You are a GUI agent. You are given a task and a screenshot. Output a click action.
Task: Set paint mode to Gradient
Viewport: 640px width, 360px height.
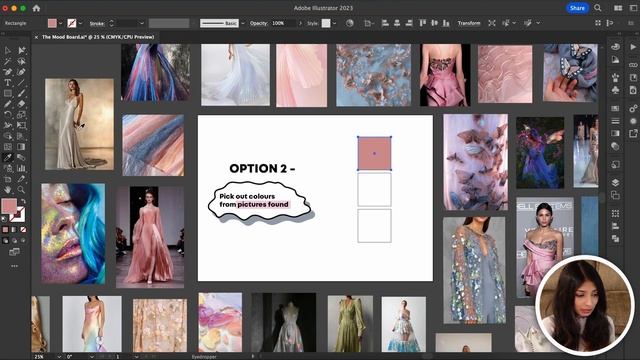[15, 230]
